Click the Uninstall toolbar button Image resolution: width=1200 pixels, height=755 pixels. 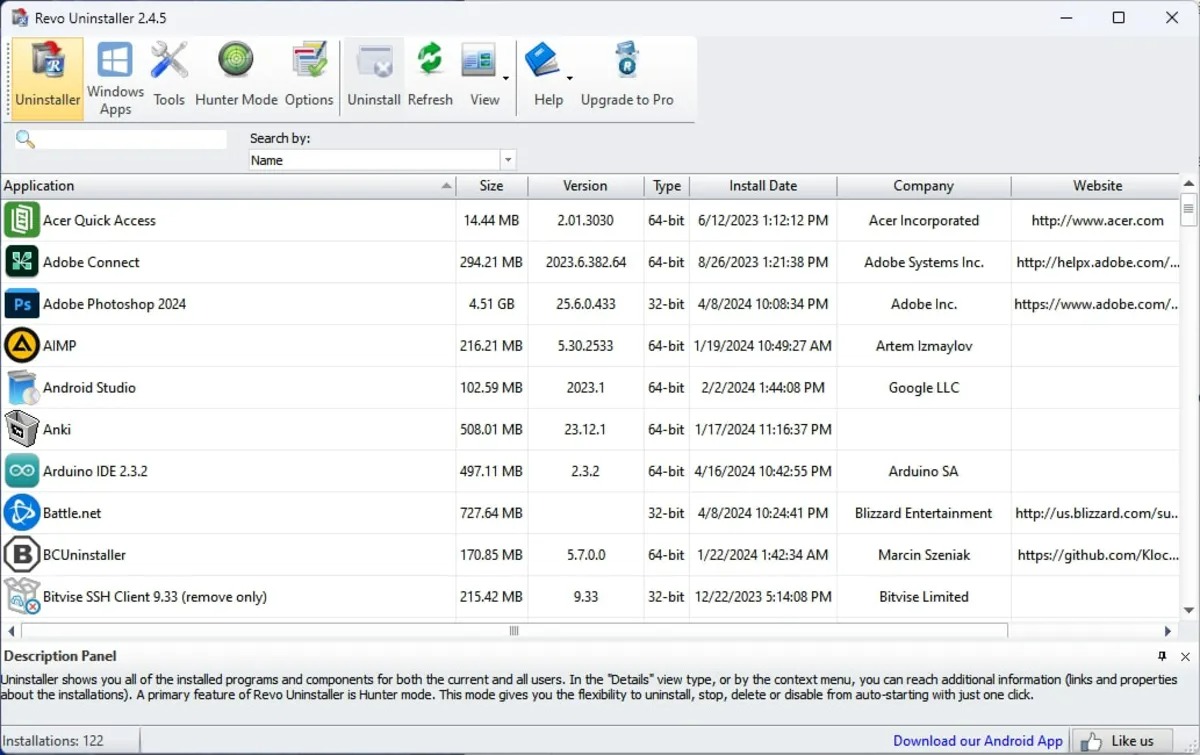(374, 78)
